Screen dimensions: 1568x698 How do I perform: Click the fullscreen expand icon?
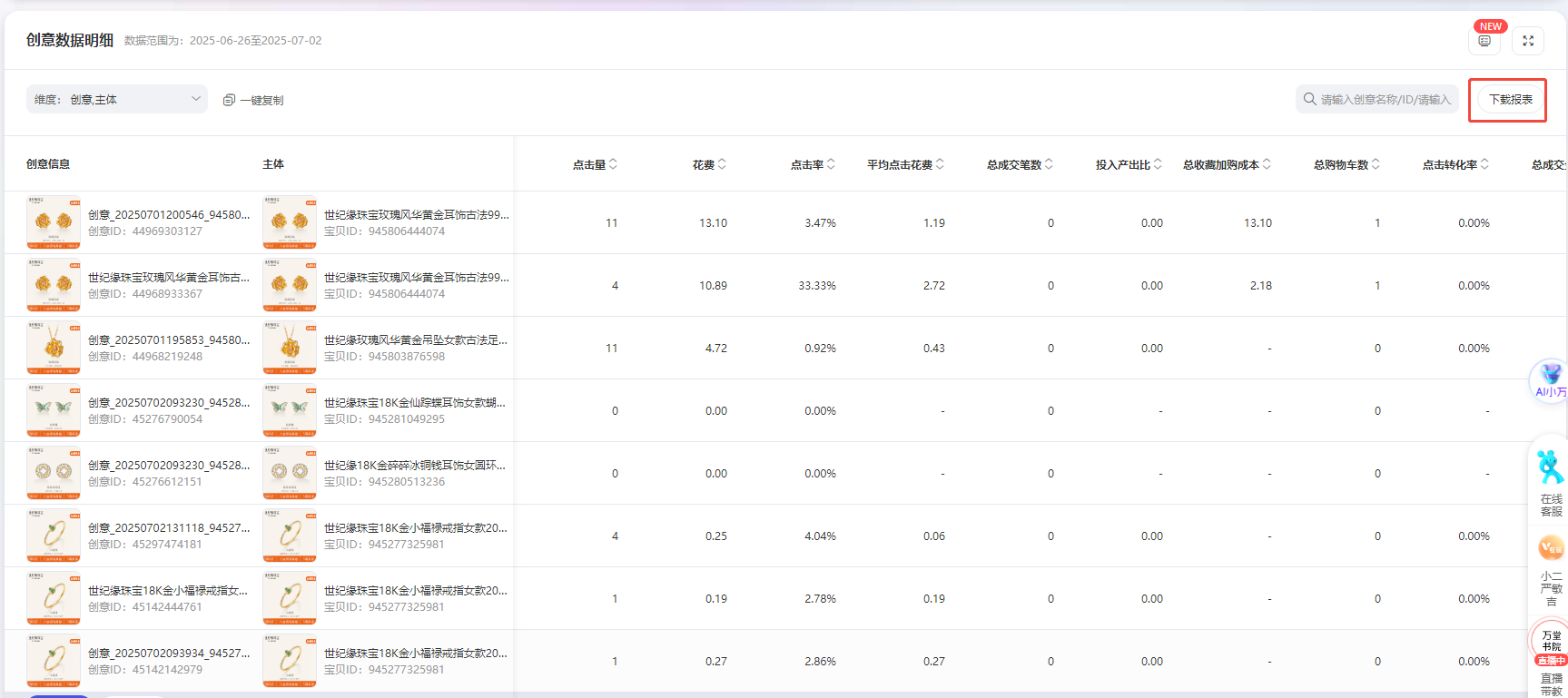pyautogui.click(x=1528, y=41)
